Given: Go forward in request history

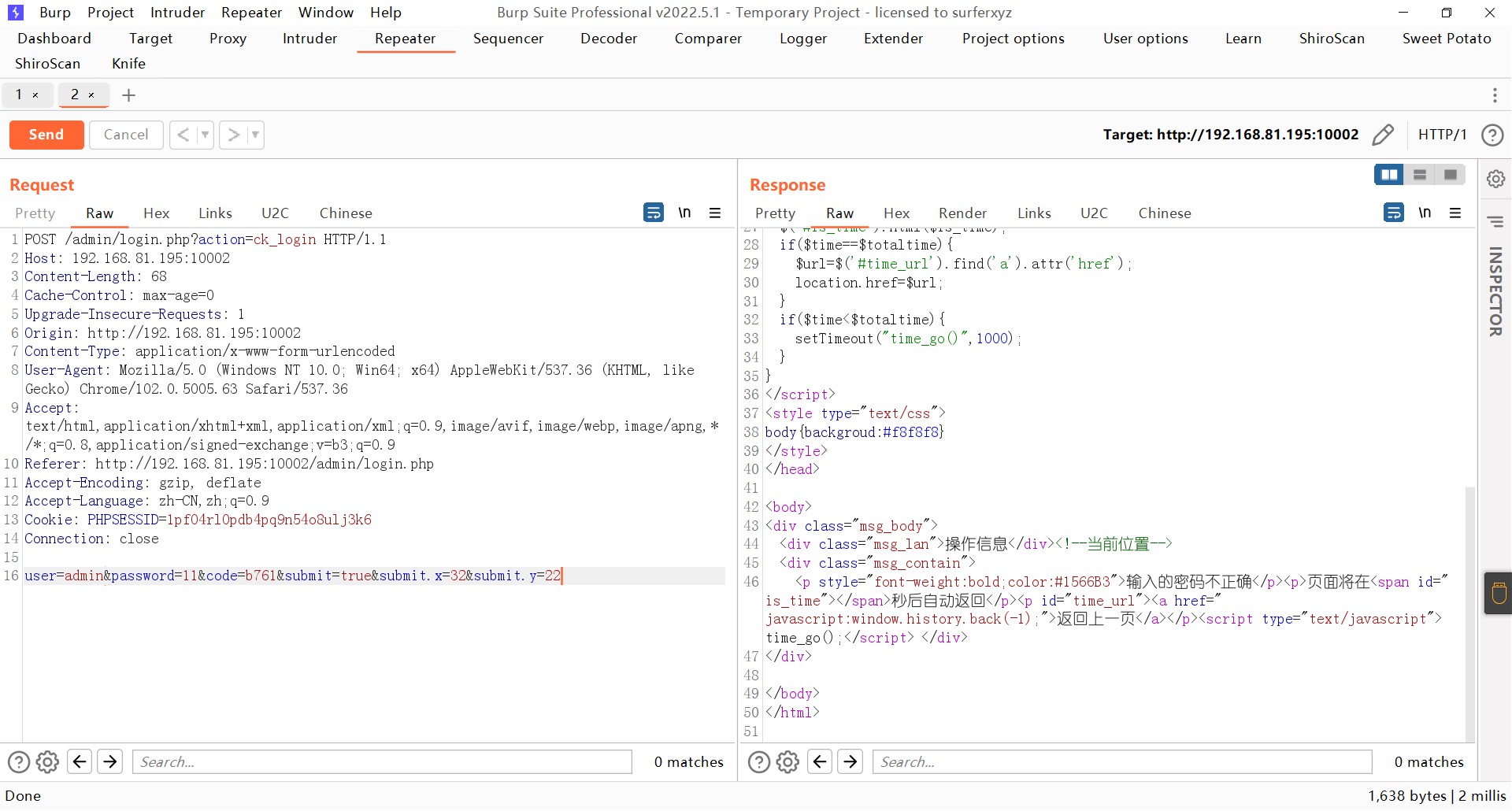Looking at the screenshot, I should [233, 135].
